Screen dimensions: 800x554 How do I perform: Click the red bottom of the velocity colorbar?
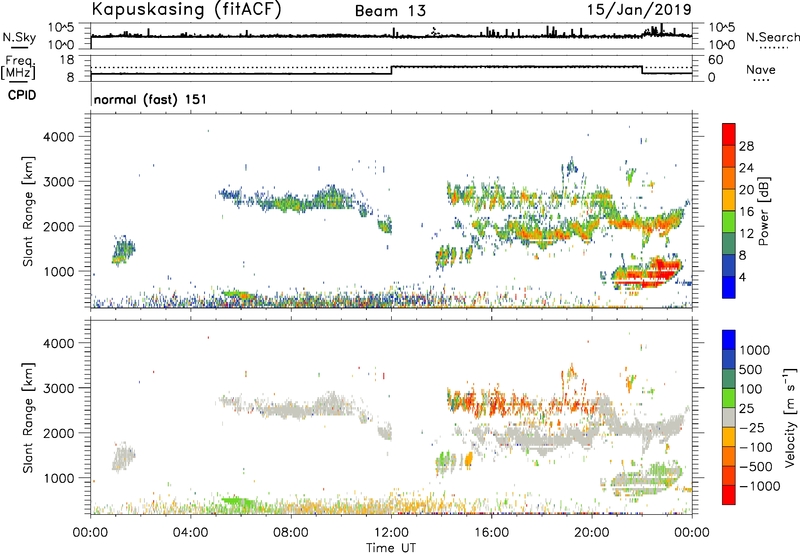(729, 495)
